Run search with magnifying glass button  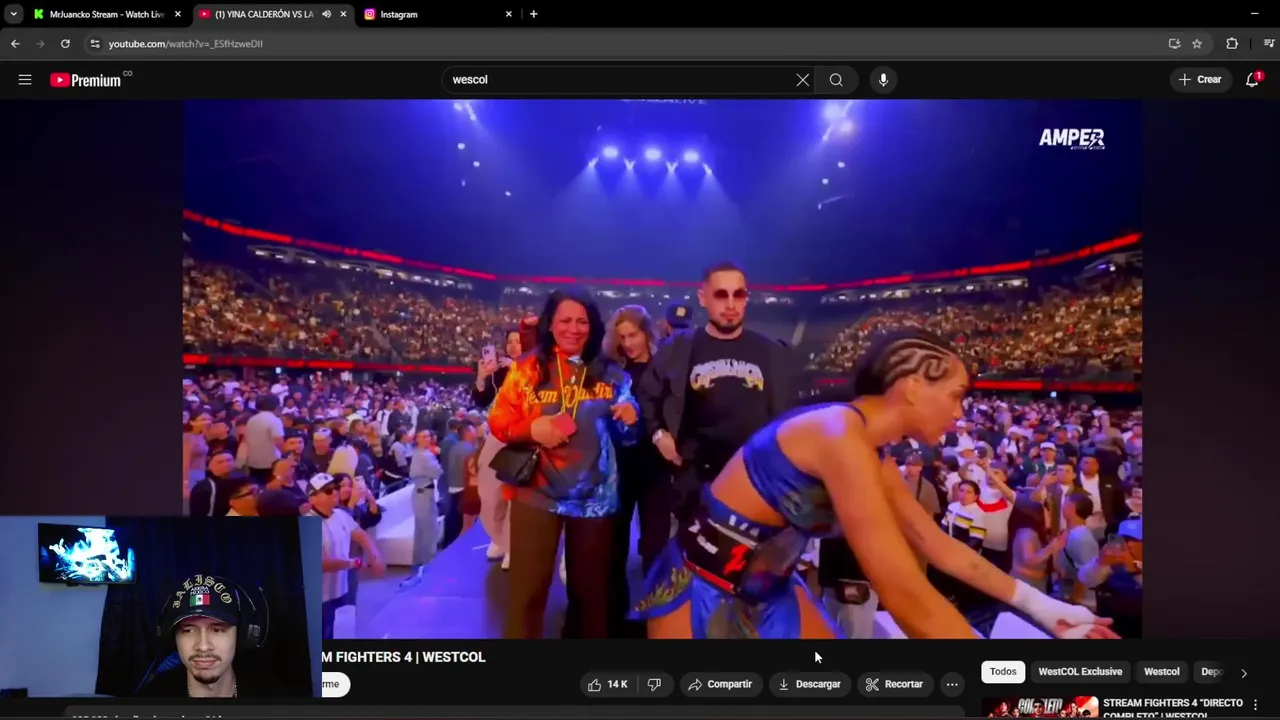836,80
